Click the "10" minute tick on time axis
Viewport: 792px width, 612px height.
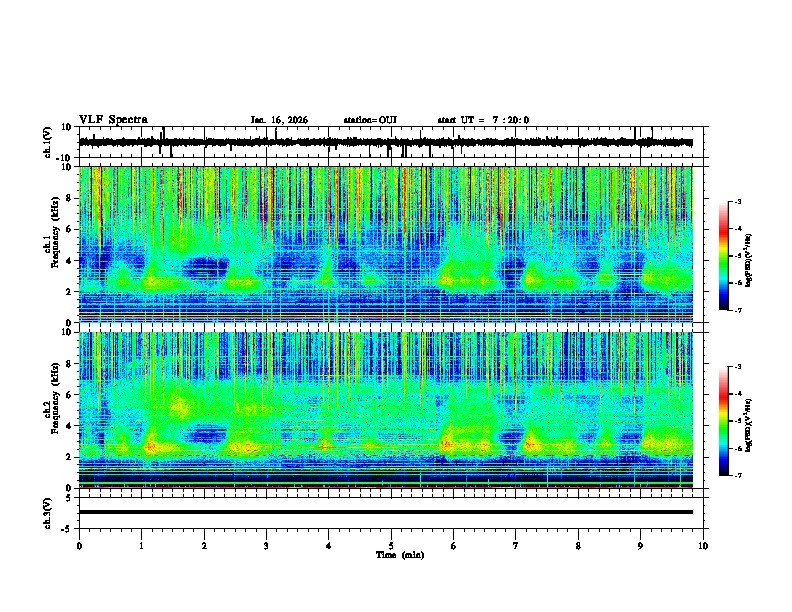[x=703, y=546]
